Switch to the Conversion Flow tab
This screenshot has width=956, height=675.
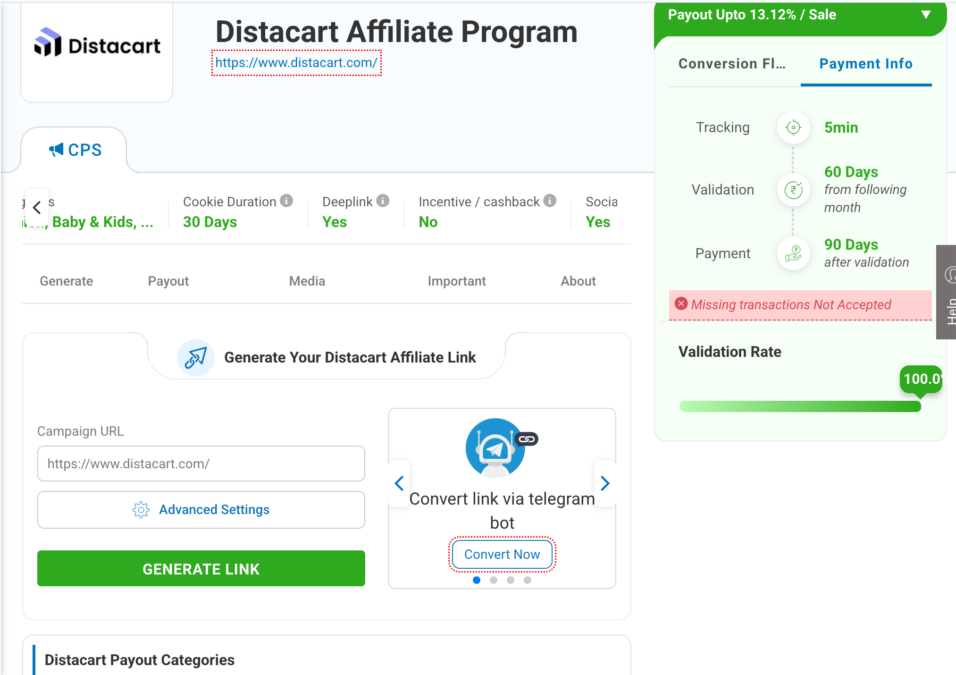pyautogui.click(x=732, y=63)
